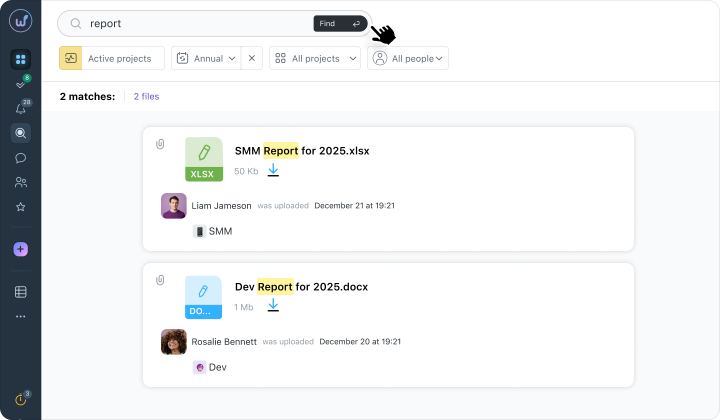Click the purple plus create button

[21, 249]
